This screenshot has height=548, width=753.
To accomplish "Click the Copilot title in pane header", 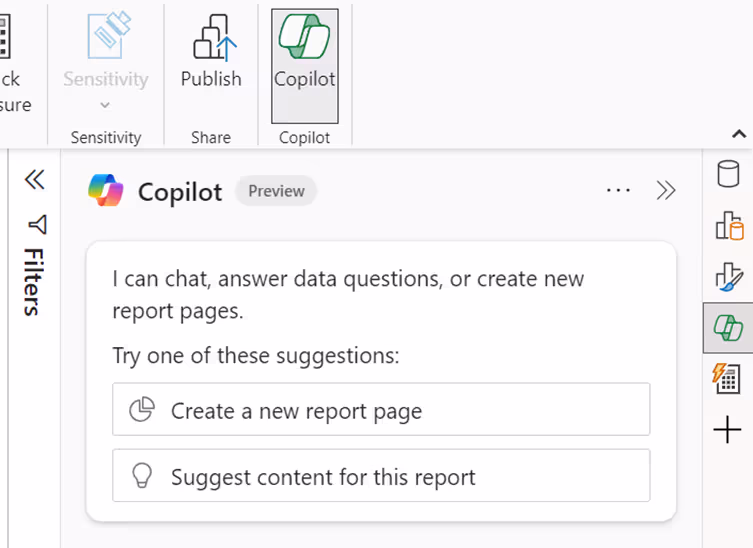I will [180, 193].
